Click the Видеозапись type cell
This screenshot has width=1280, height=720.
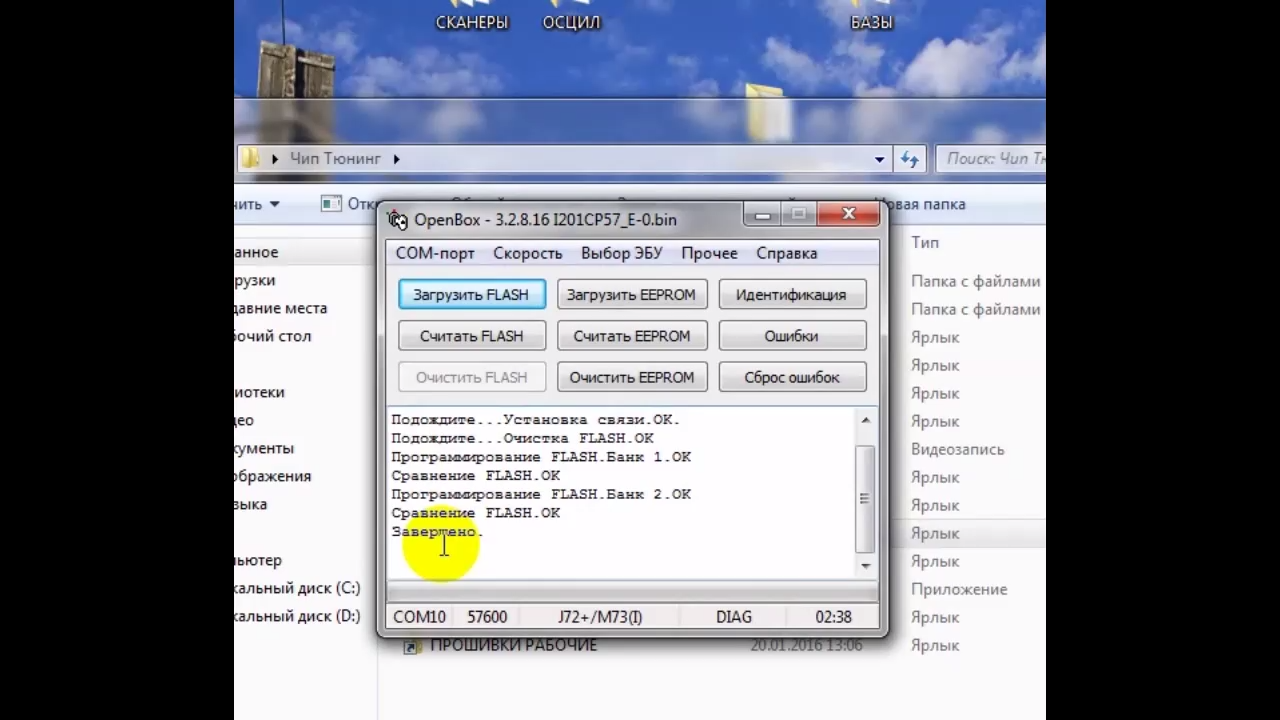[957, 449]
